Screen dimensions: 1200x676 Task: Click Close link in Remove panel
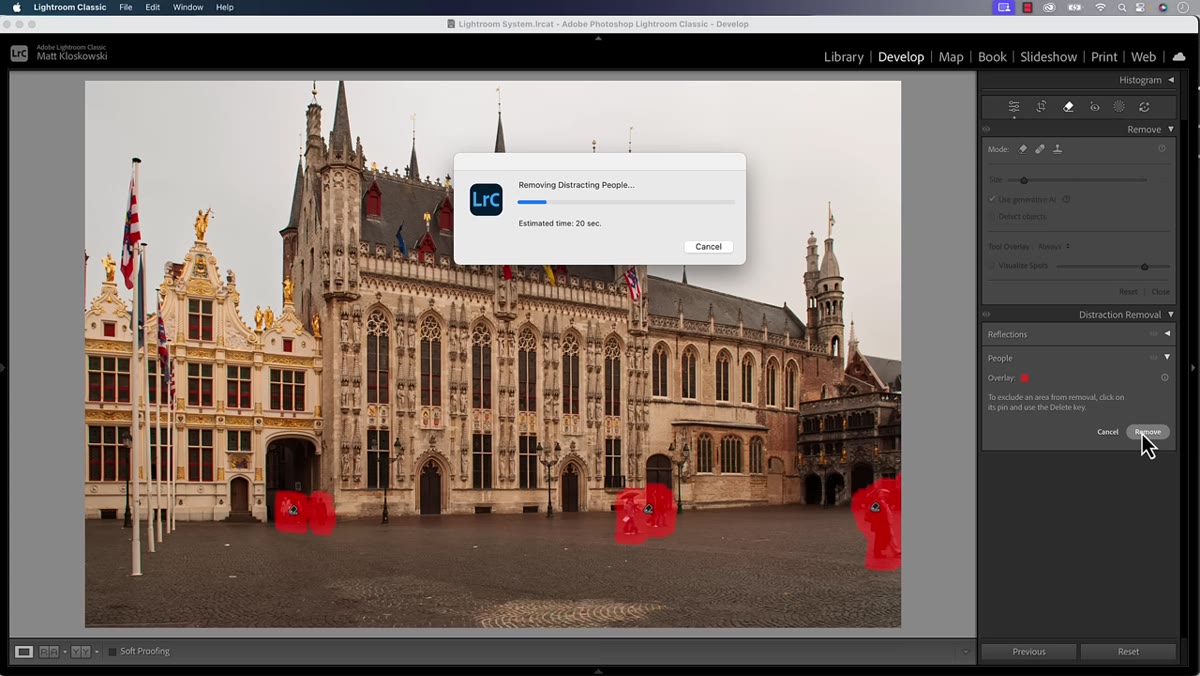[x=1160, y=292]
